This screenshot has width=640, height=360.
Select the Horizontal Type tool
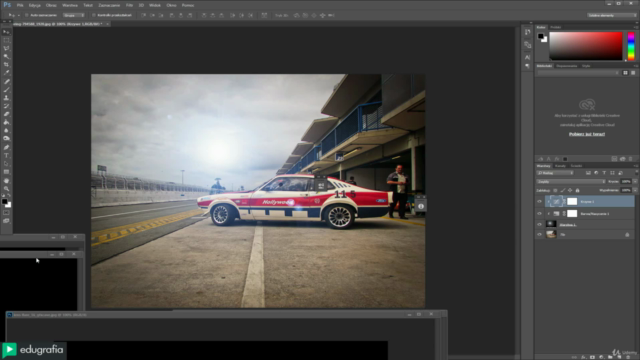coord(6,156)
